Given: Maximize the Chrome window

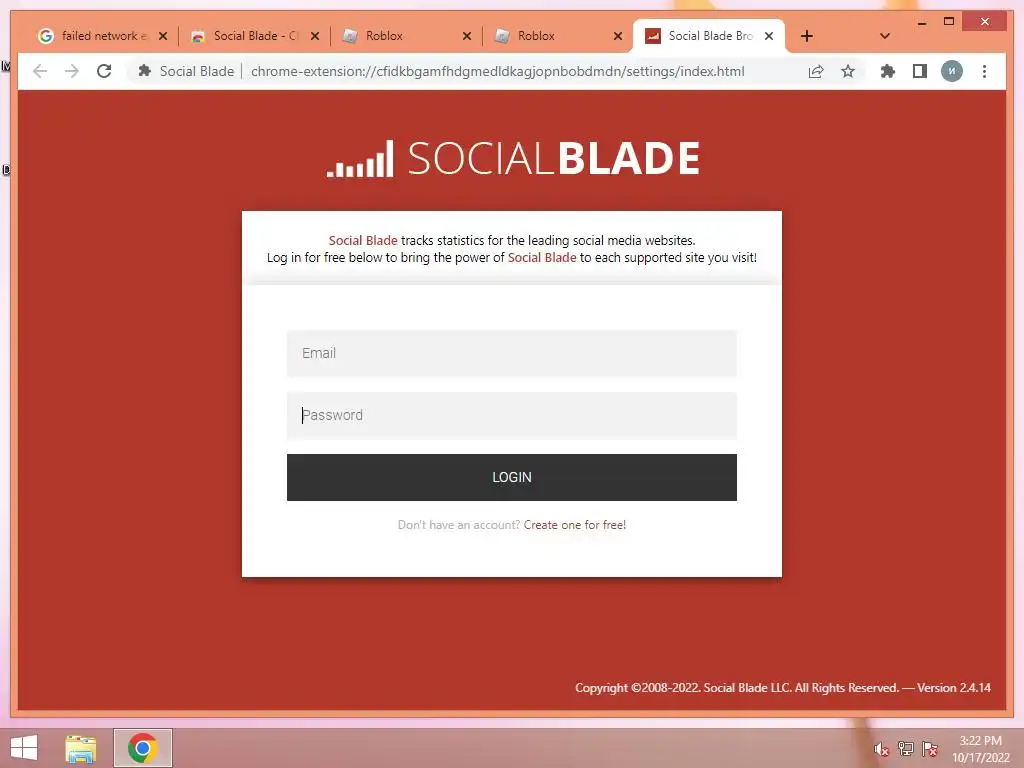Looking at the screenshot, I should click(x=949, y=22).
